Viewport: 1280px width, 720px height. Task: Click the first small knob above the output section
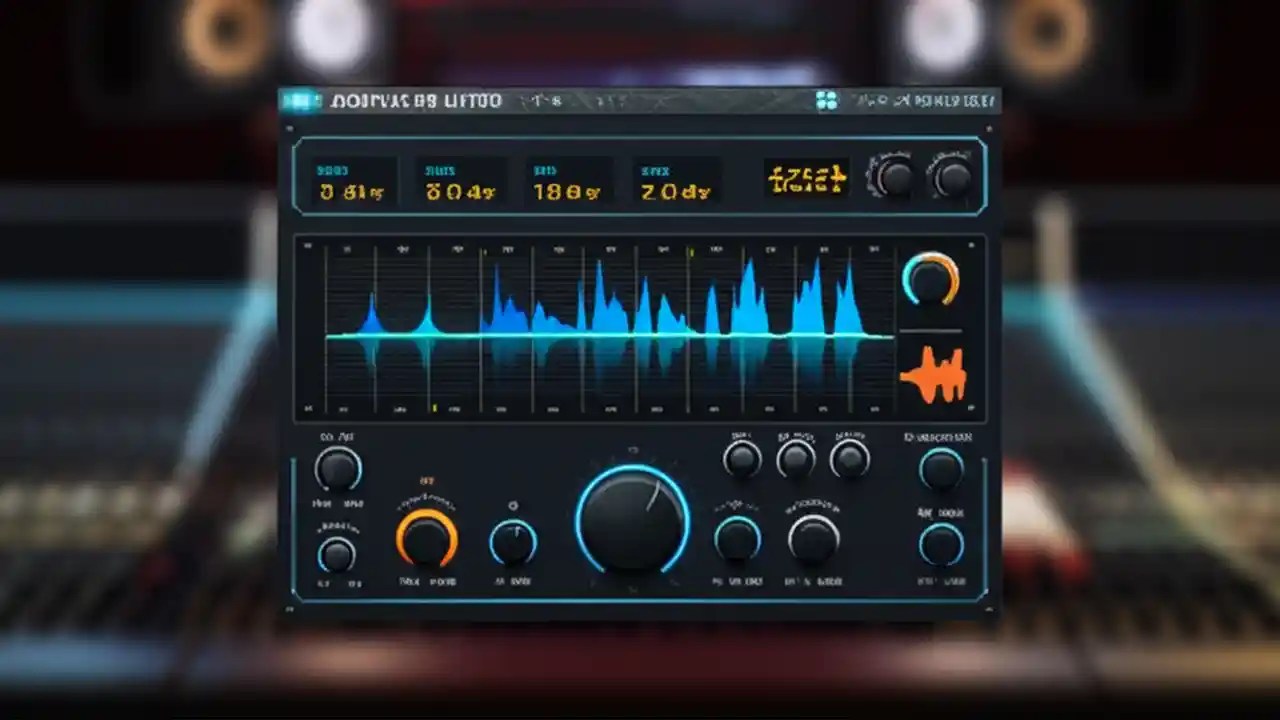742,456
